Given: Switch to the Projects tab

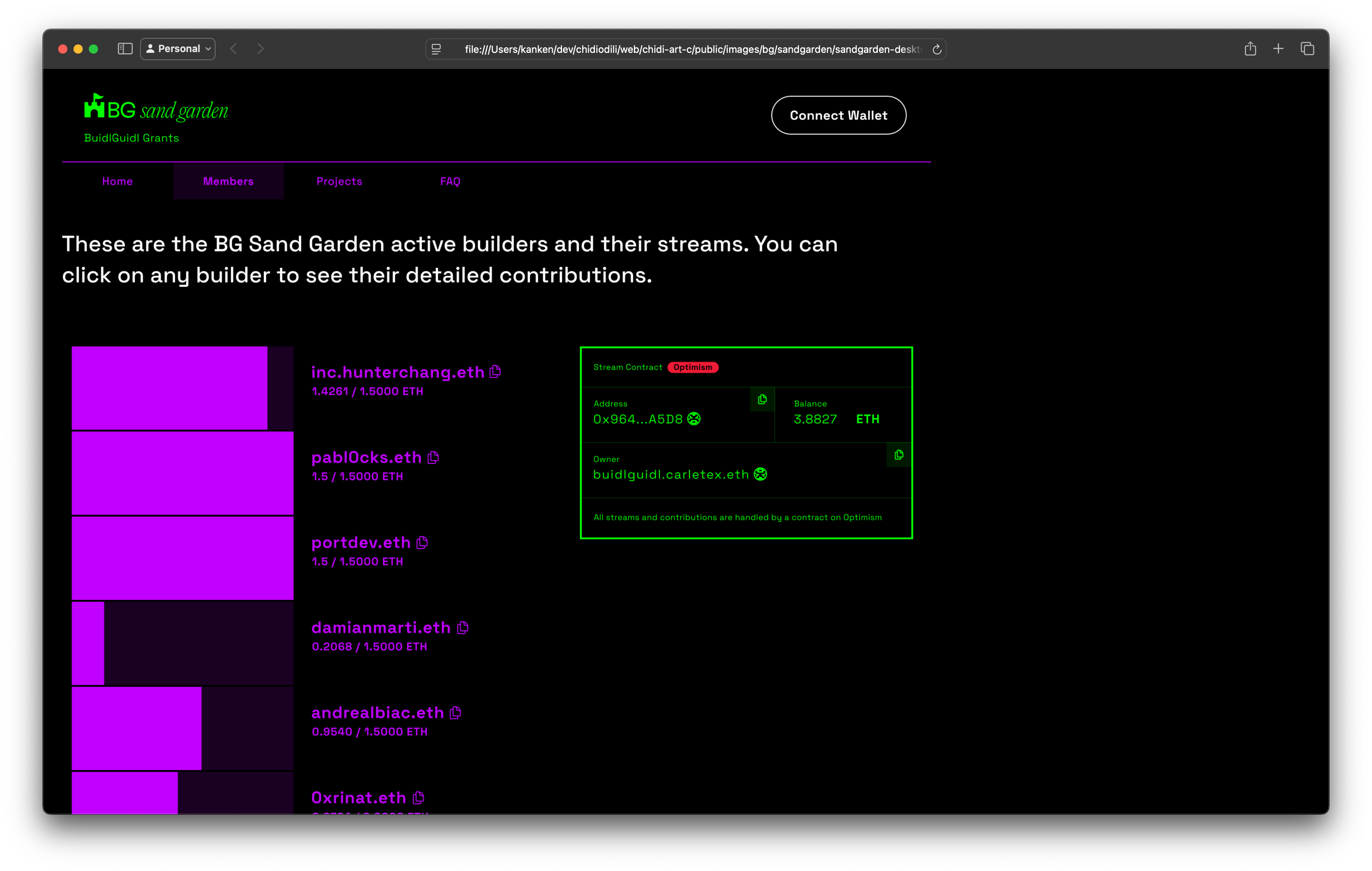Looking at the screenshot, I should pos(339,181).
